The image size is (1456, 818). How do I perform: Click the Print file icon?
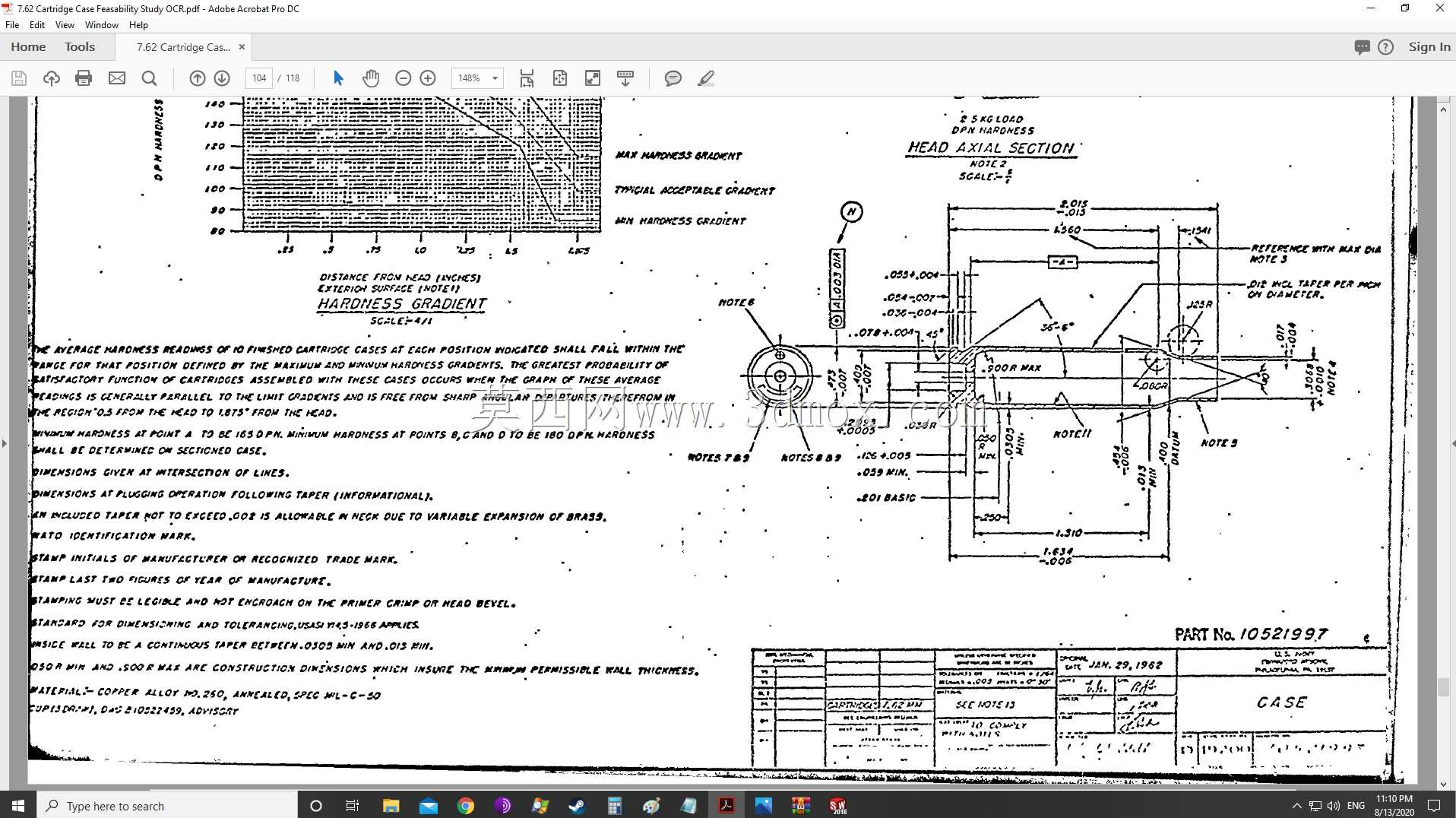pos(84,78)
